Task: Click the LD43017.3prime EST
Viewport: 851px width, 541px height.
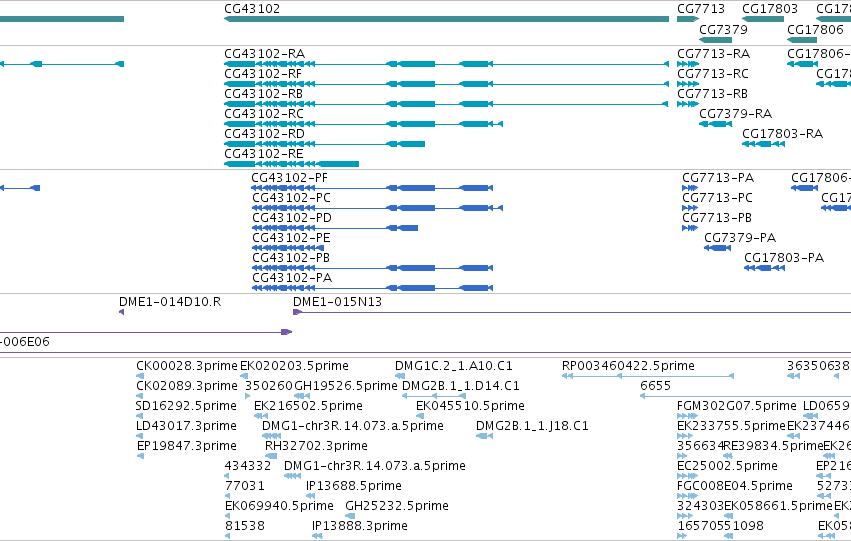Action: point(140,436)
